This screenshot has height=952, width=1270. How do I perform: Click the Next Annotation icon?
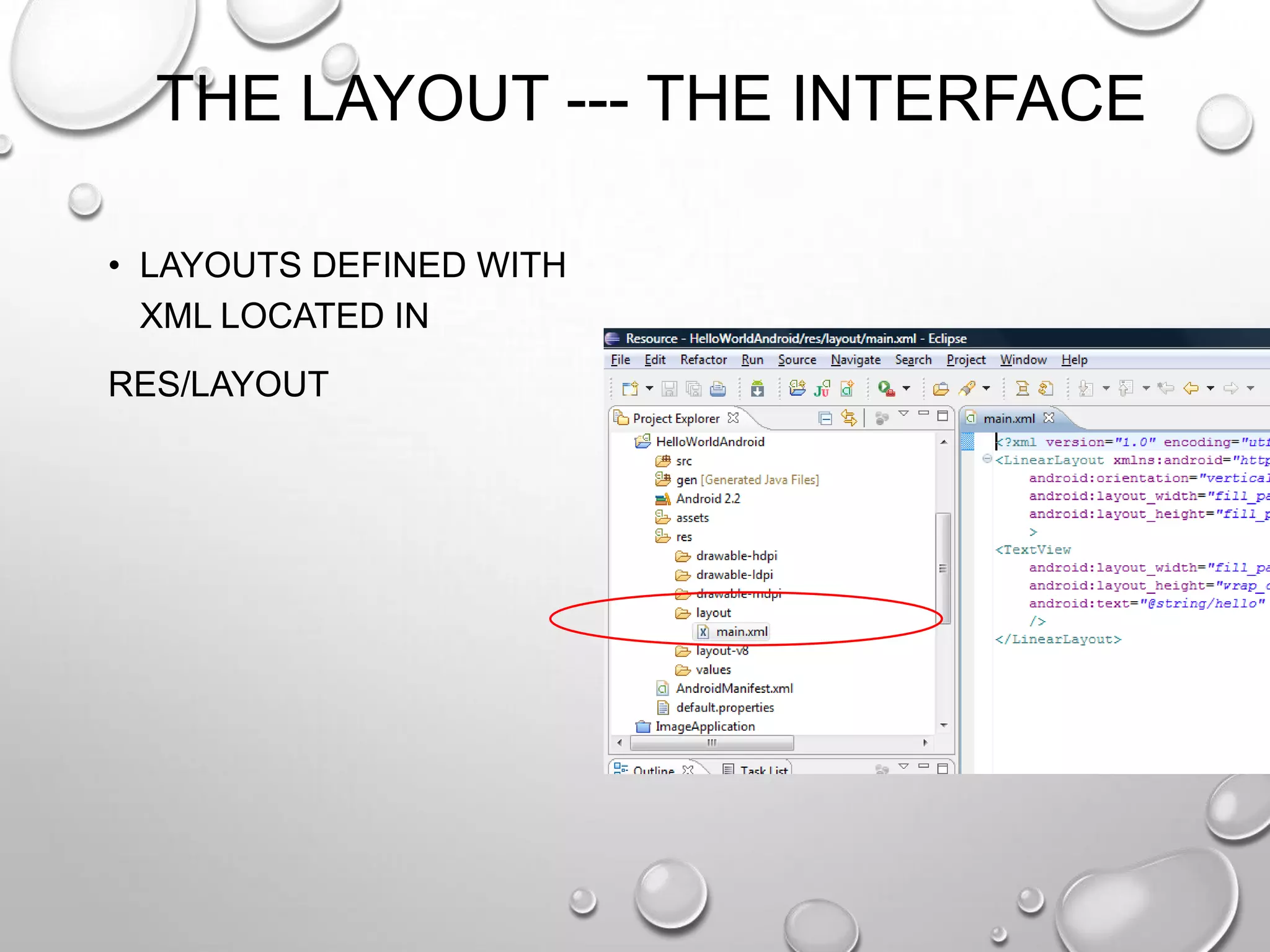1086,389
